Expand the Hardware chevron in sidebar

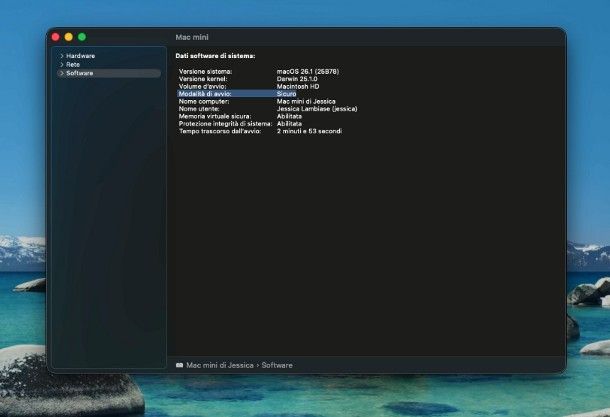(62, 56)
